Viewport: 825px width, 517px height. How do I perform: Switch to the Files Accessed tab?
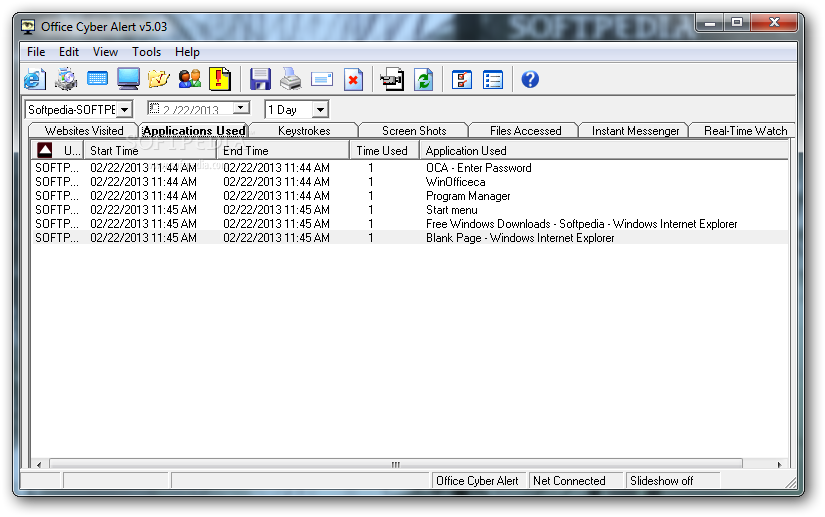click(x=525, y=130)
